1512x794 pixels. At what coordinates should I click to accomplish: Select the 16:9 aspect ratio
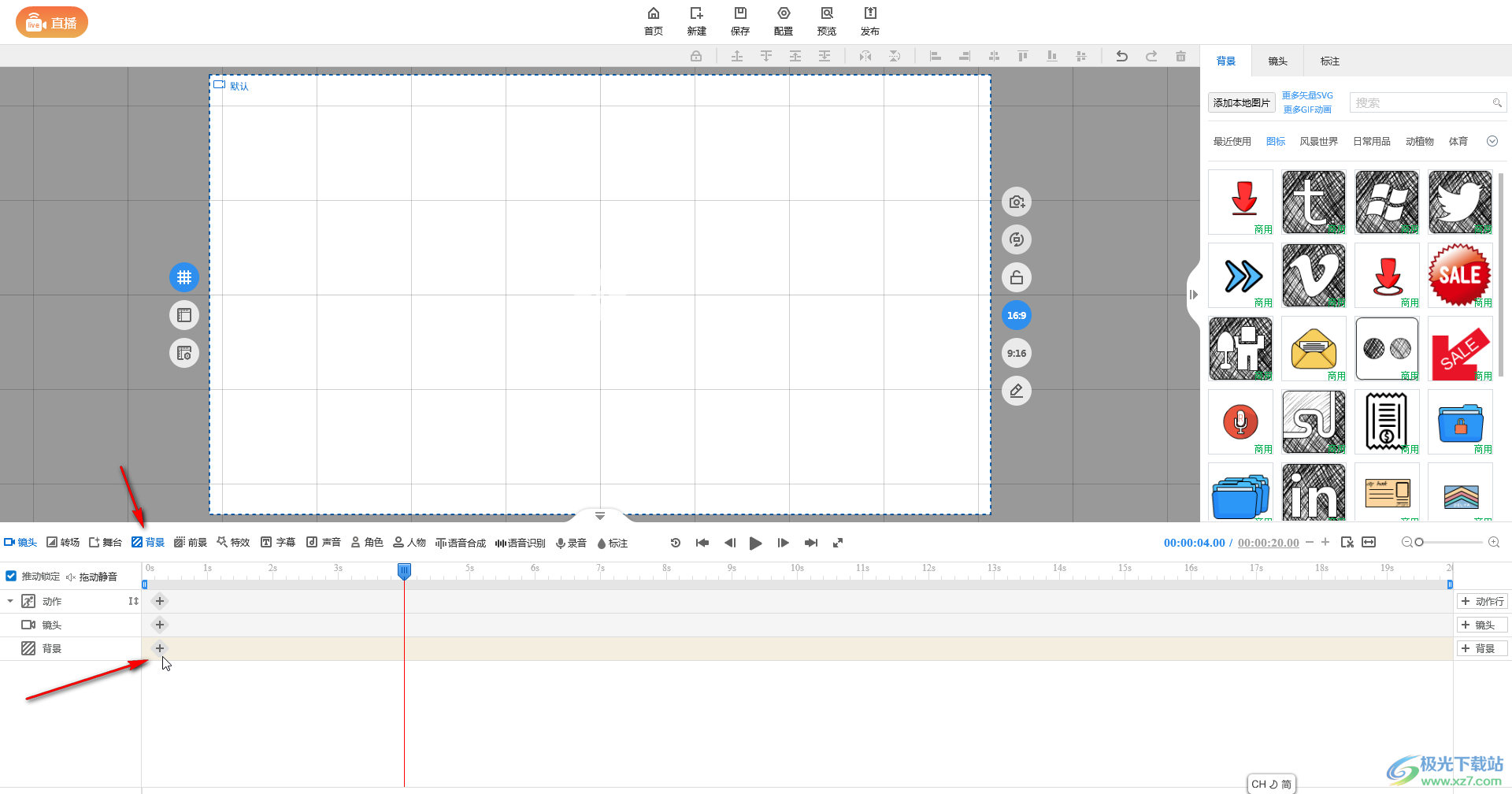(x=1017, y=315)
